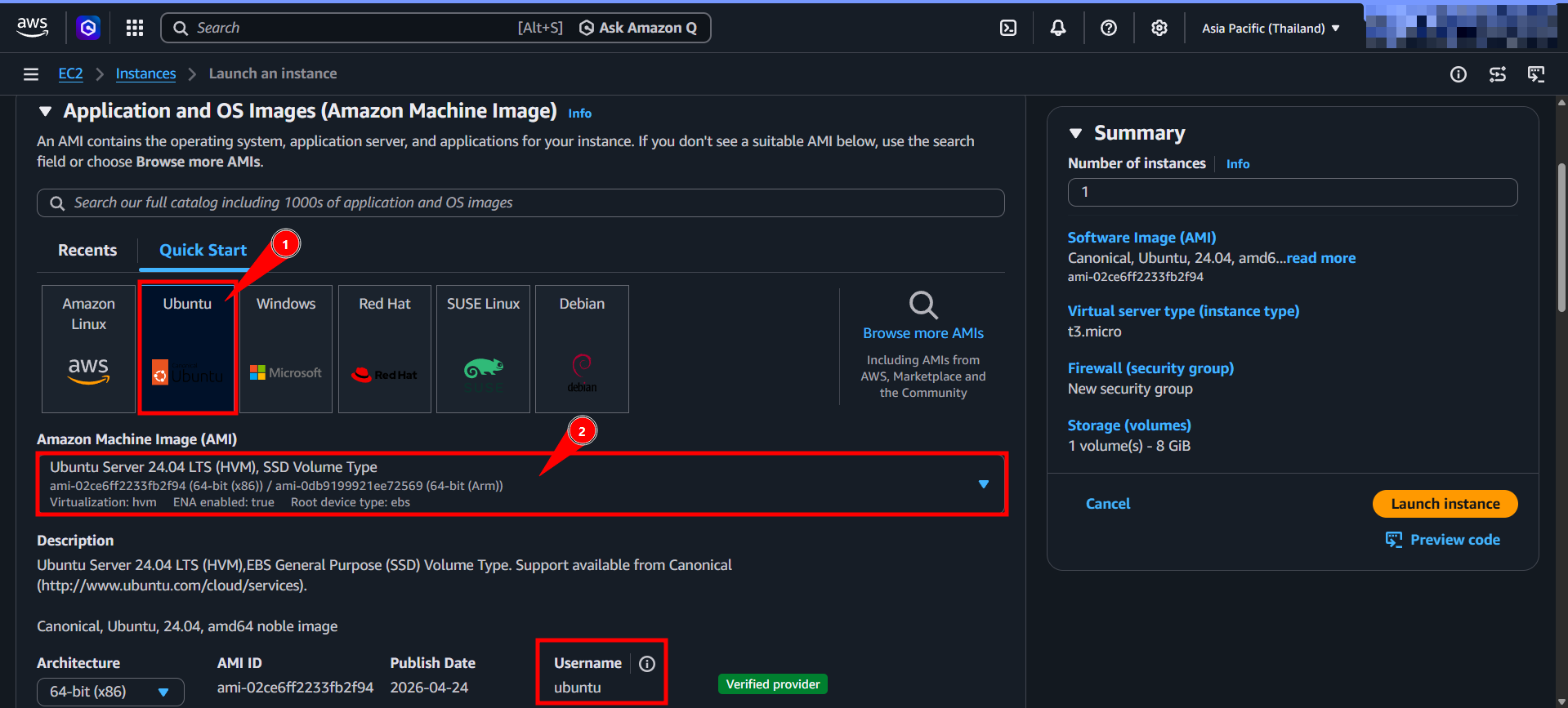Select the Debian AMI tile
1568x708 pixels.
point(582,349)
